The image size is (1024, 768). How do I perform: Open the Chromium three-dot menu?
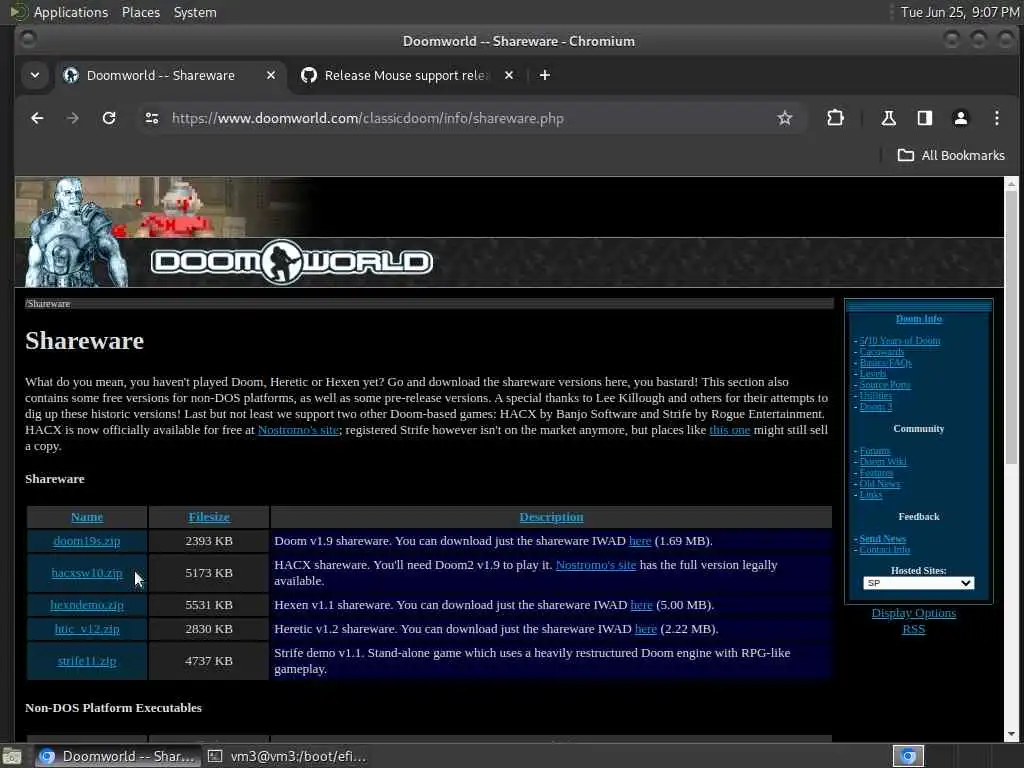(997, 118)
